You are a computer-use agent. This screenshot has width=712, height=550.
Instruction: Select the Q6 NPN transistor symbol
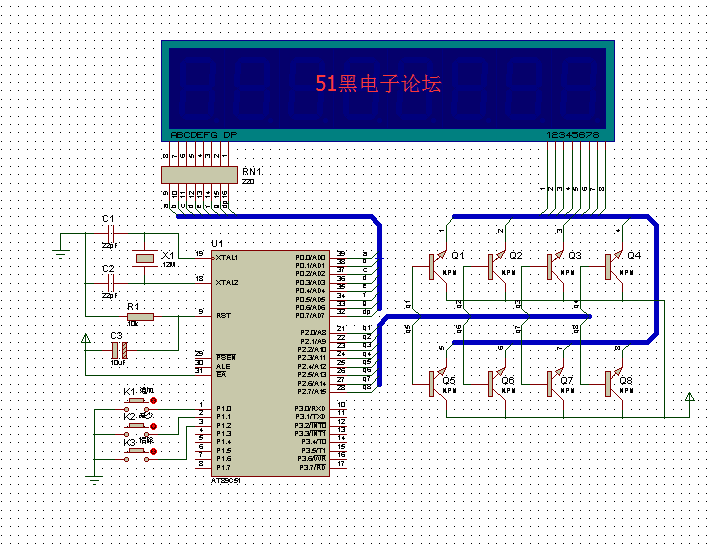pos(496,384)
